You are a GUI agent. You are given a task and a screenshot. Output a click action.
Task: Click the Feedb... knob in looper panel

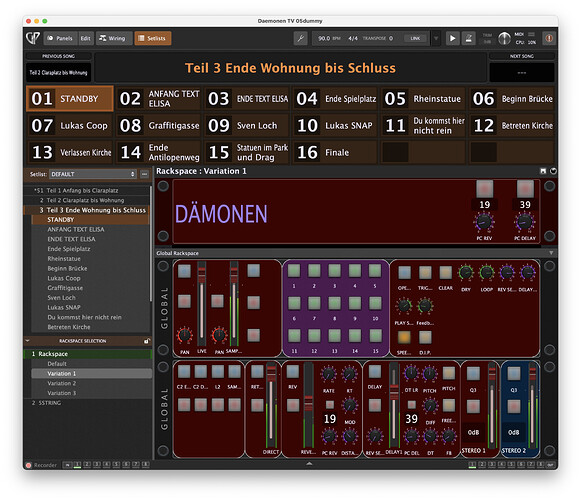tap(425, 305)
